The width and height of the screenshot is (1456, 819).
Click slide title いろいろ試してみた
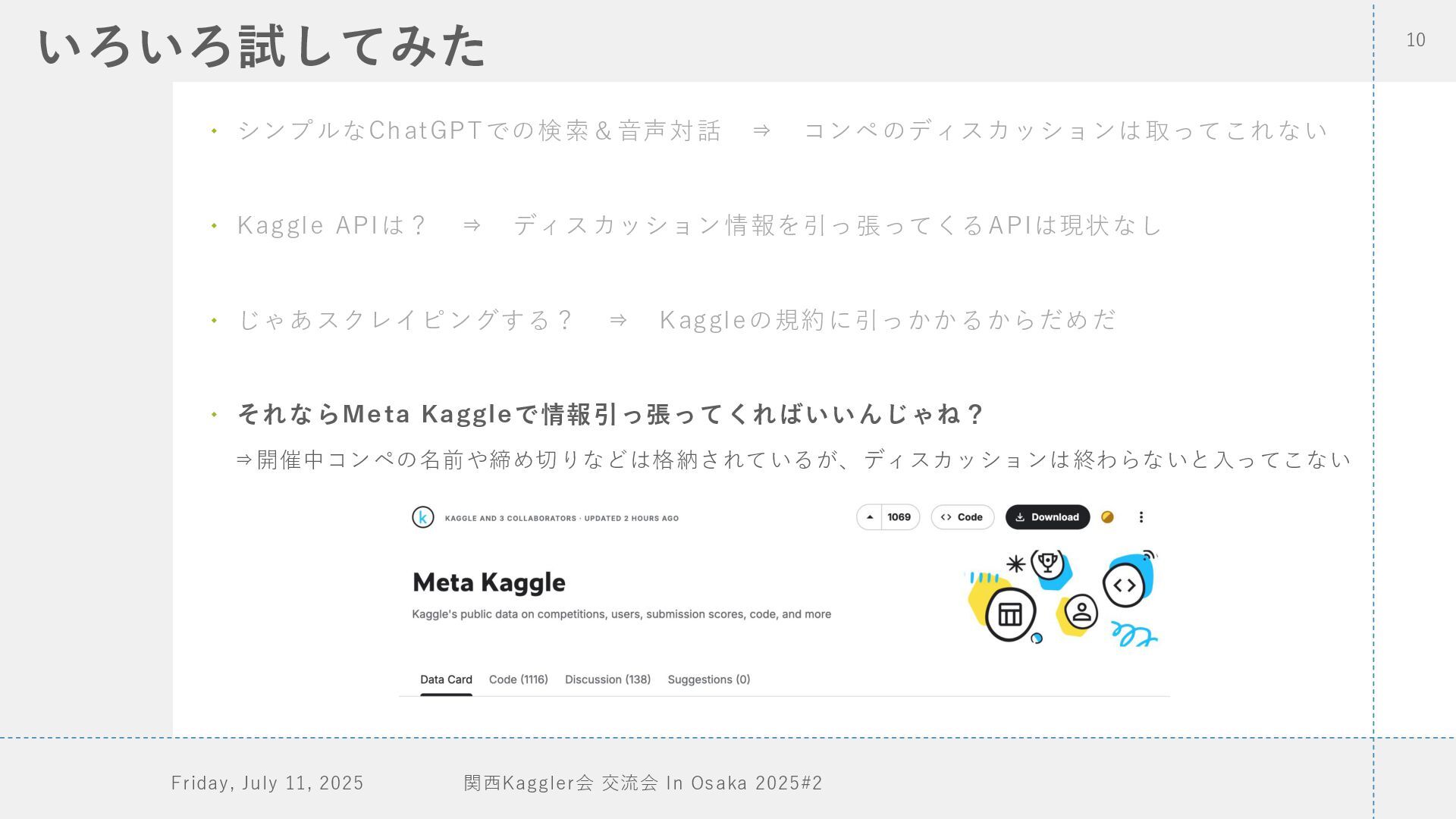click(x=262, y=46)
